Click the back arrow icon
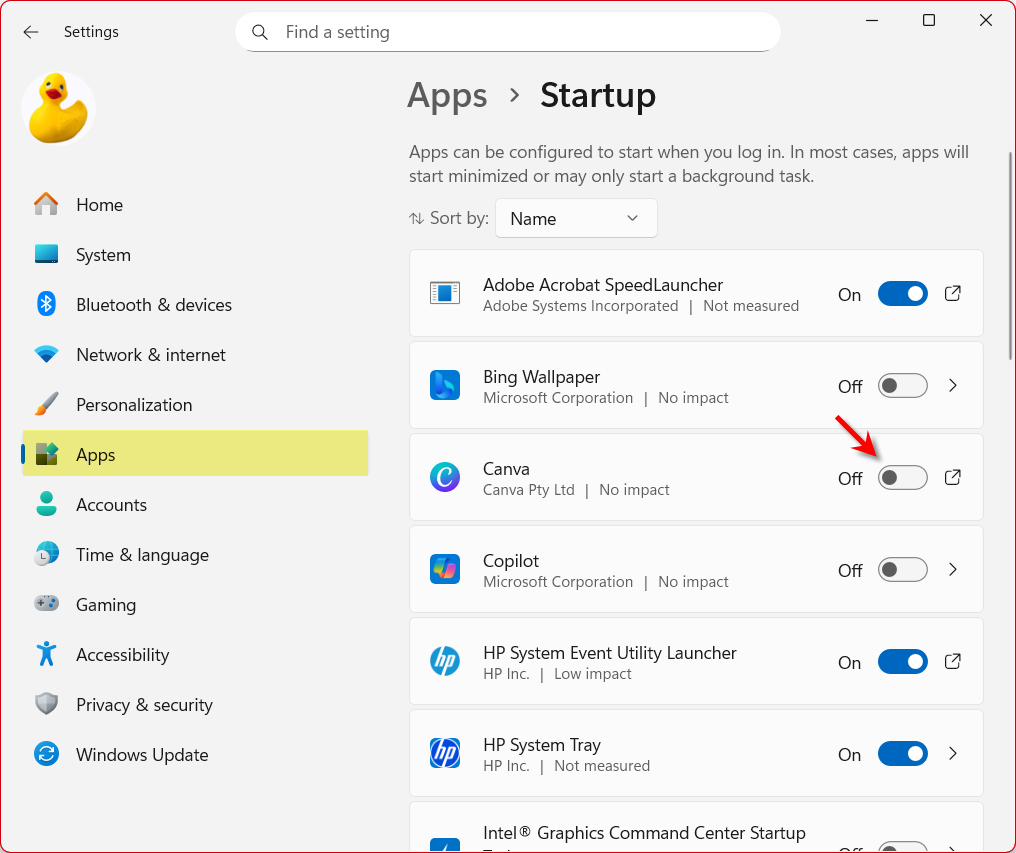The width and height of the screenshot is (1016, 853). (x=30, y=32)
